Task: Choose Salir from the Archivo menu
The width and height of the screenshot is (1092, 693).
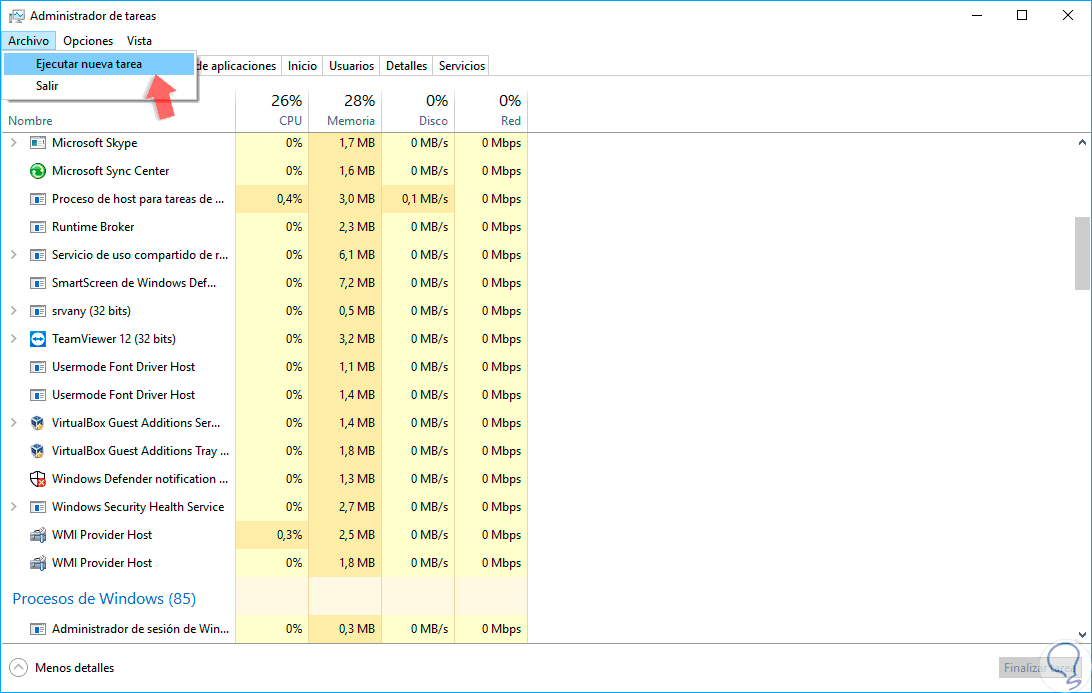Action: click(99, 86)
